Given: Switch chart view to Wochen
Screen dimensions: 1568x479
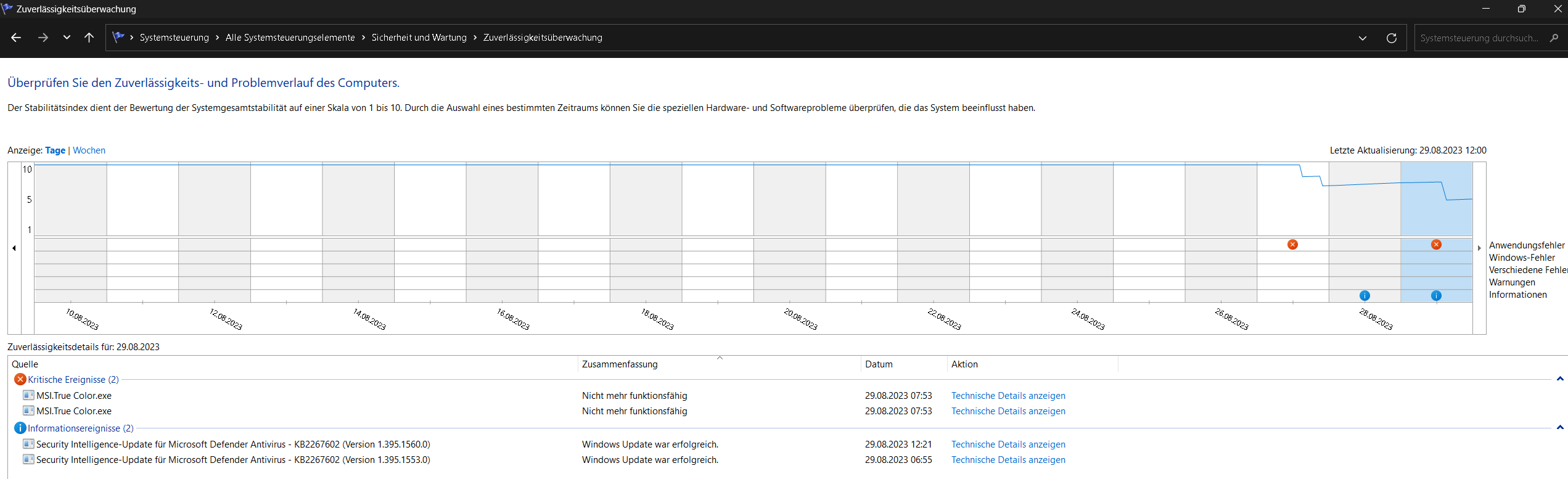Looking at the screenshot, I should click(89, 150).
